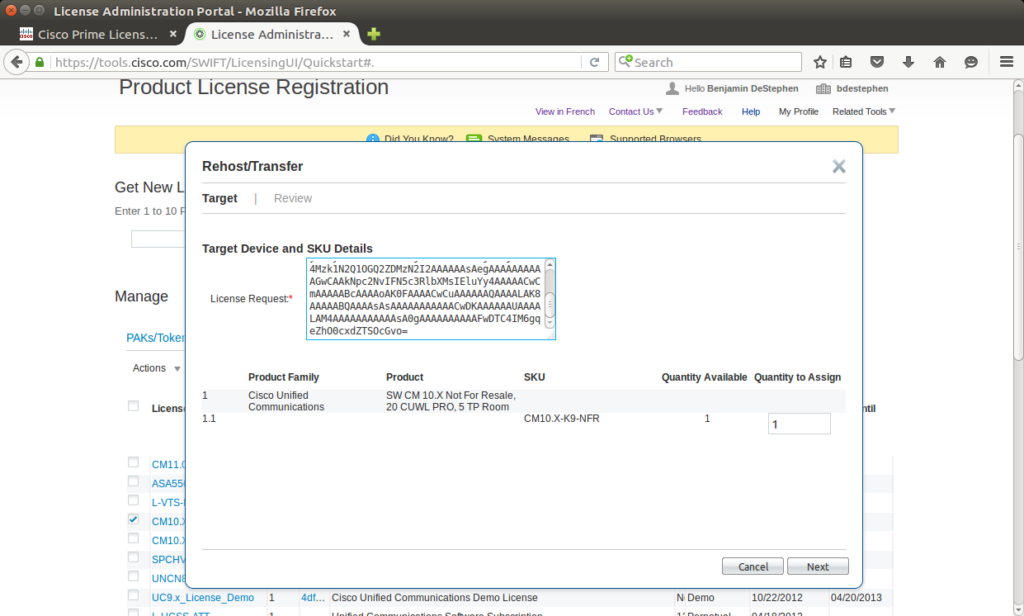Open View in French link

(x=565, y=112)
